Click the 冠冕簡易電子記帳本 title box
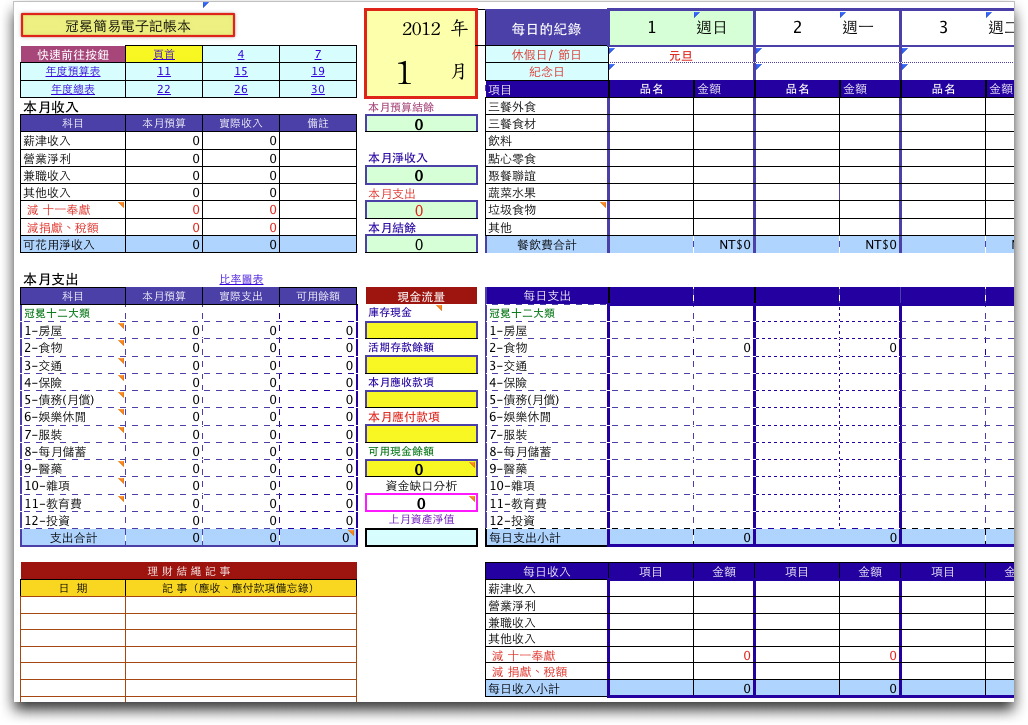Viewport: 1028px width, 725px height. [128, 26]
